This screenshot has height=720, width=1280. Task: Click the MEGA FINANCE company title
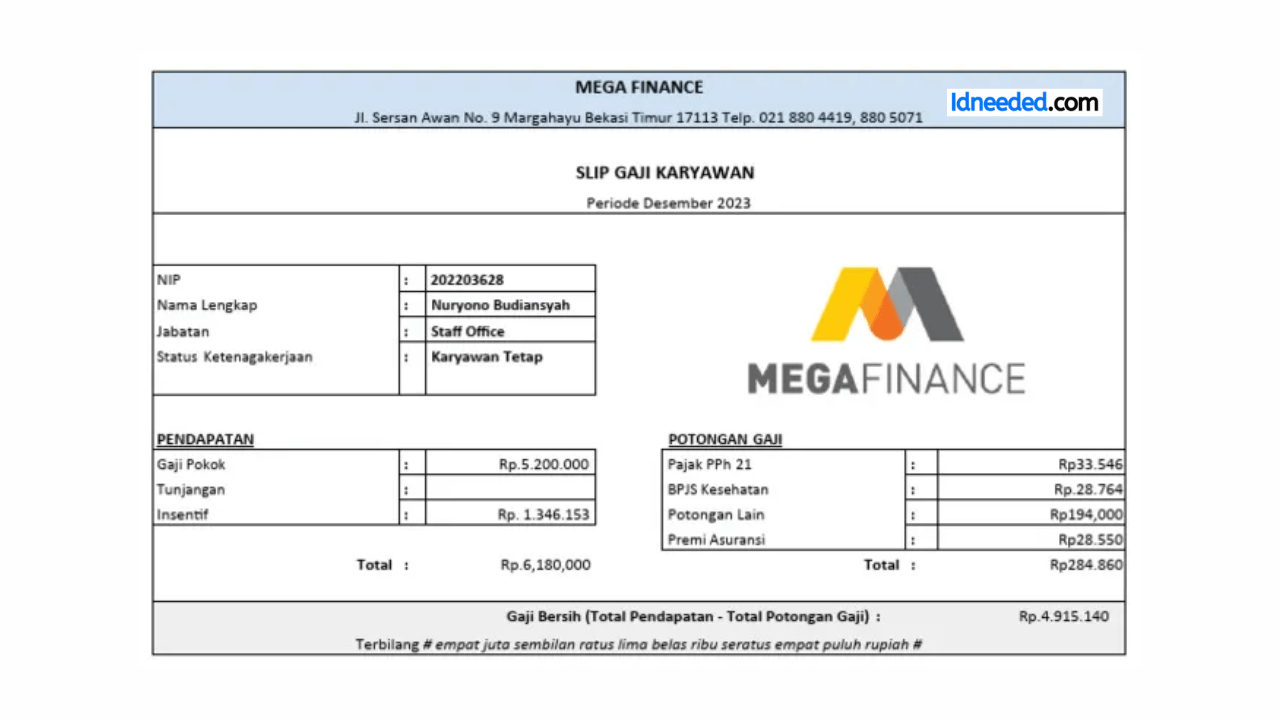pyautogui.click(x=639, y=87)
